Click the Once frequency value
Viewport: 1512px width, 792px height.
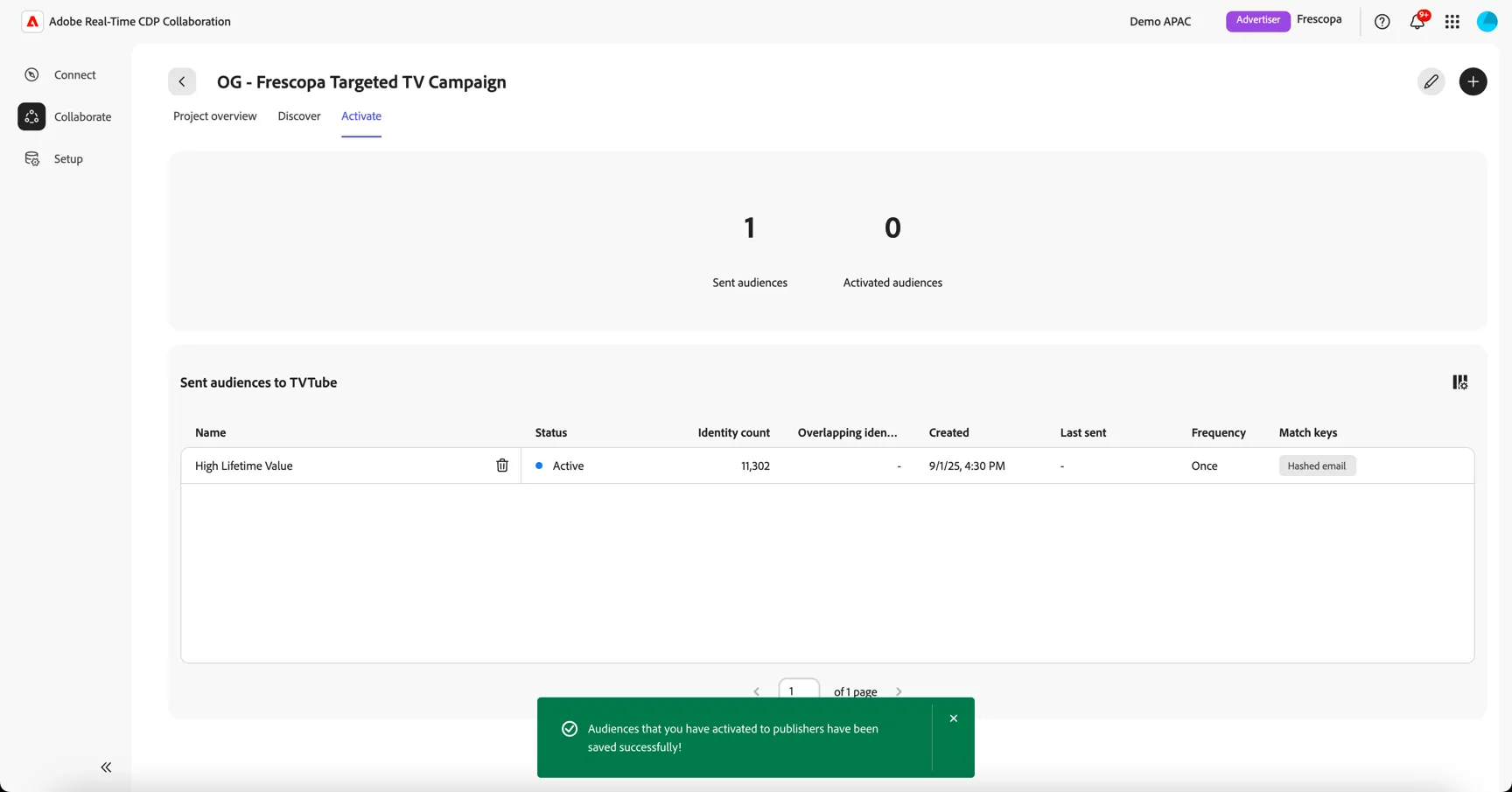click(x=1205, y=466)
